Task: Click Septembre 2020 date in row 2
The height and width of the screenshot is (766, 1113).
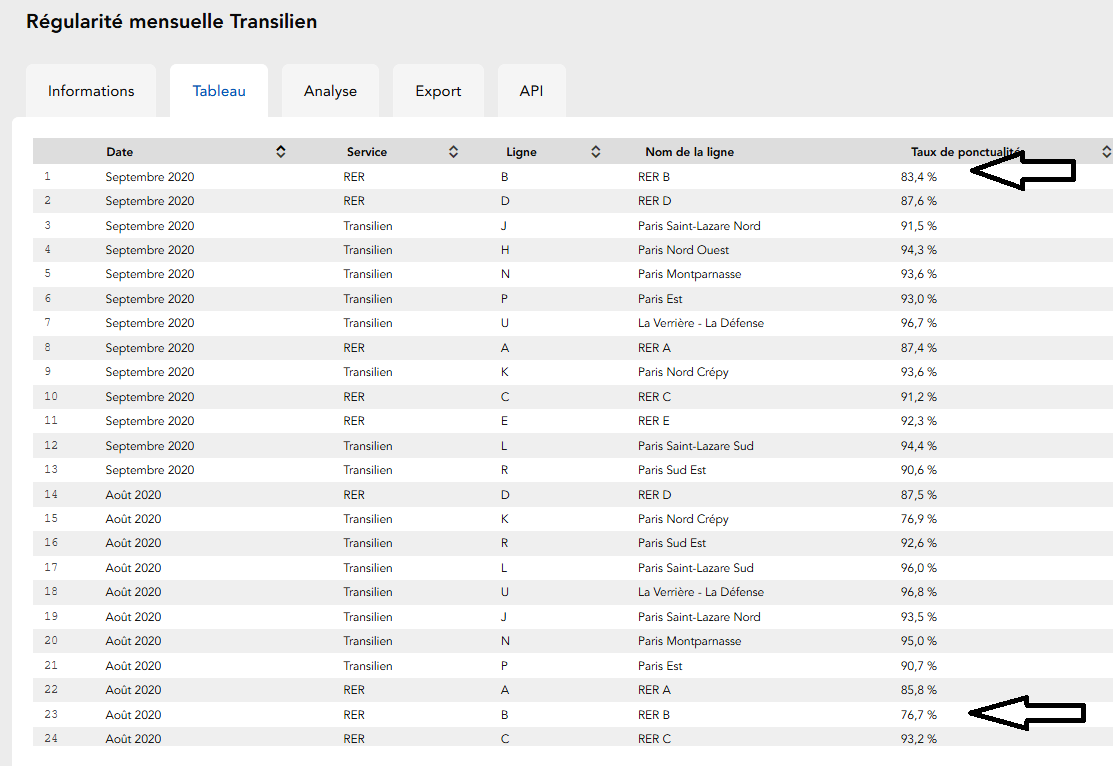Action: (150, 201)
